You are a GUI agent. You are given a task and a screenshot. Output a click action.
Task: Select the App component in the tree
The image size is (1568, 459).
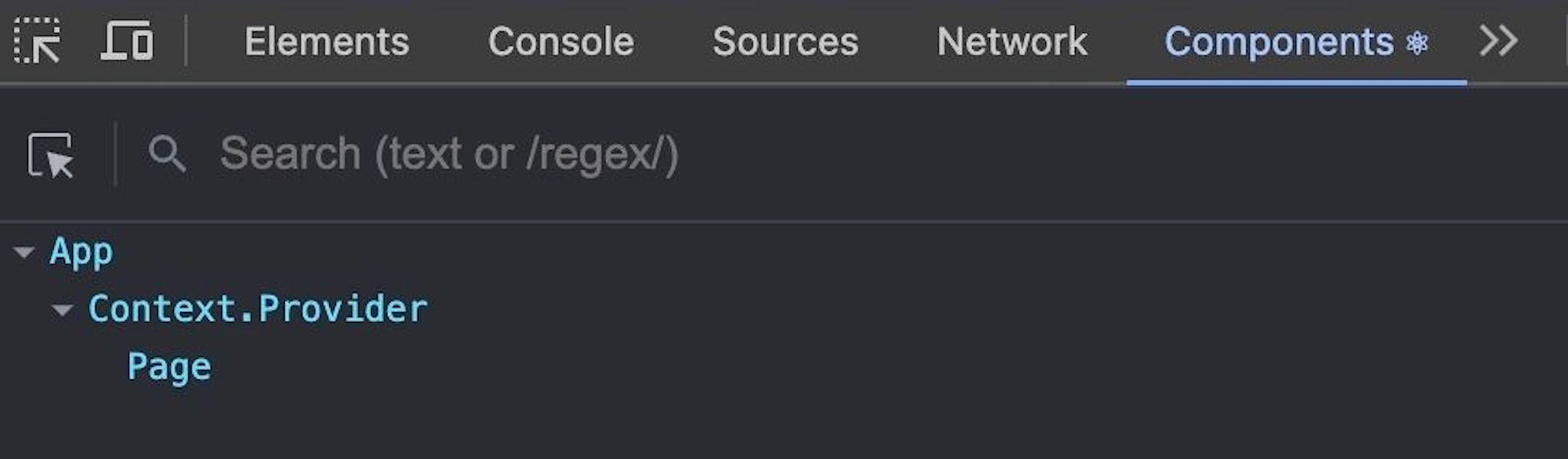pyautogui.click(x=80, y=251)
